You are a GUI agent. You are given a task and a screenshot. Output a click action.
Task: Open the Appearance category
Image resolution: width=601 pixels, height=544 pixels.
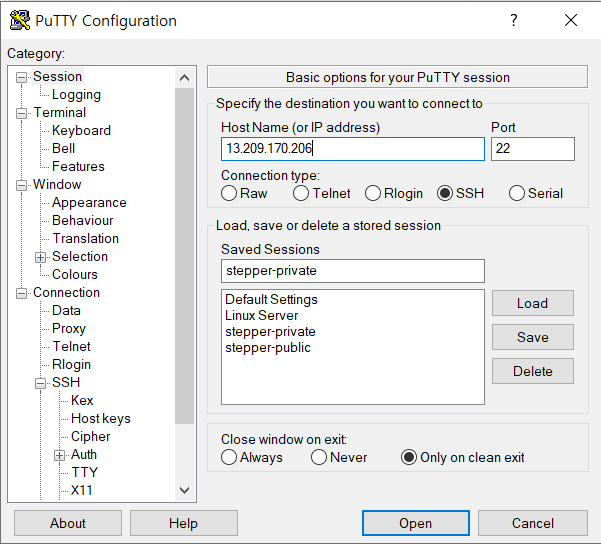(x=89, y=202)
